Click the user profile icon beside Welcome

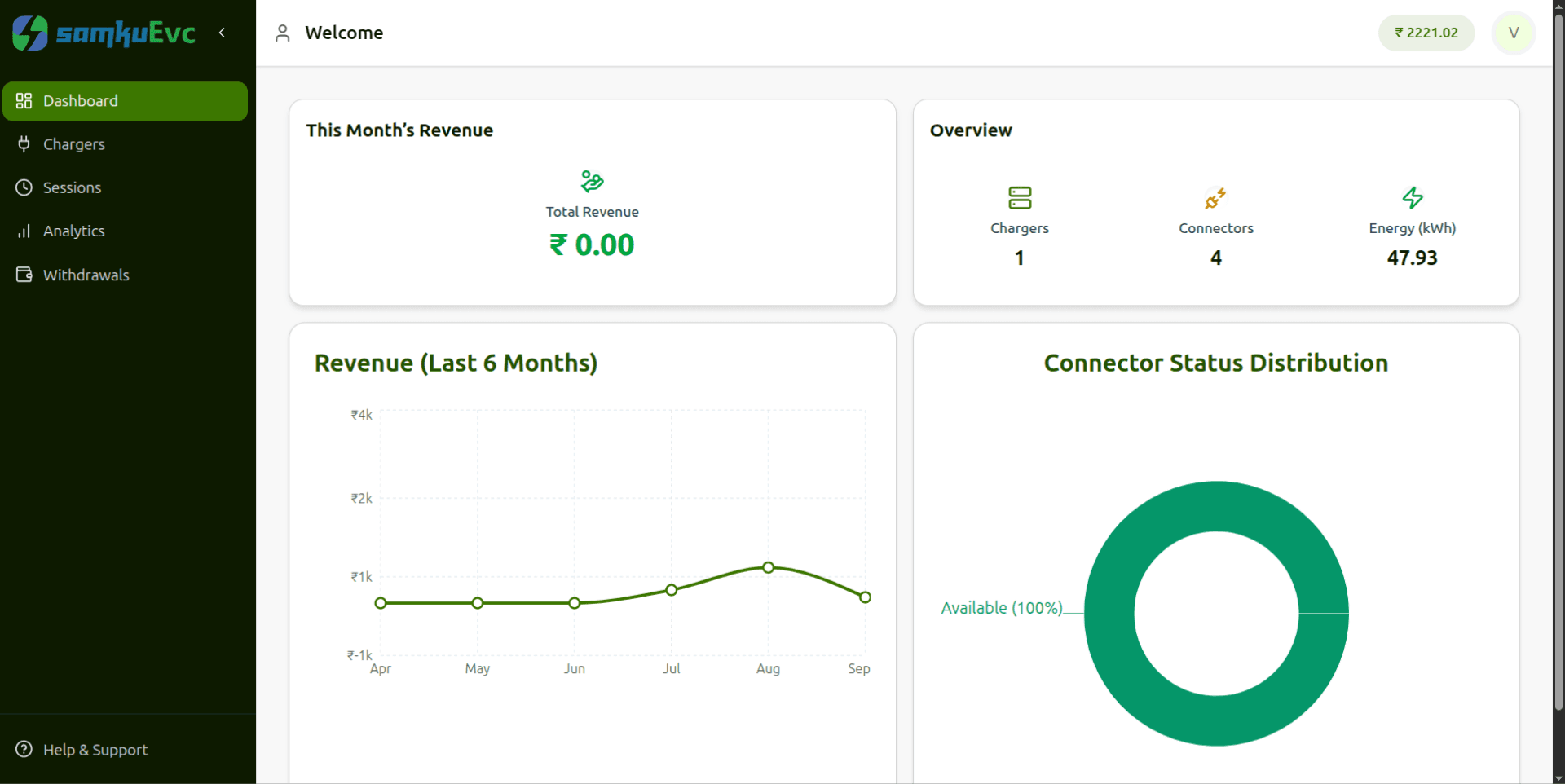tap(282, 33)
